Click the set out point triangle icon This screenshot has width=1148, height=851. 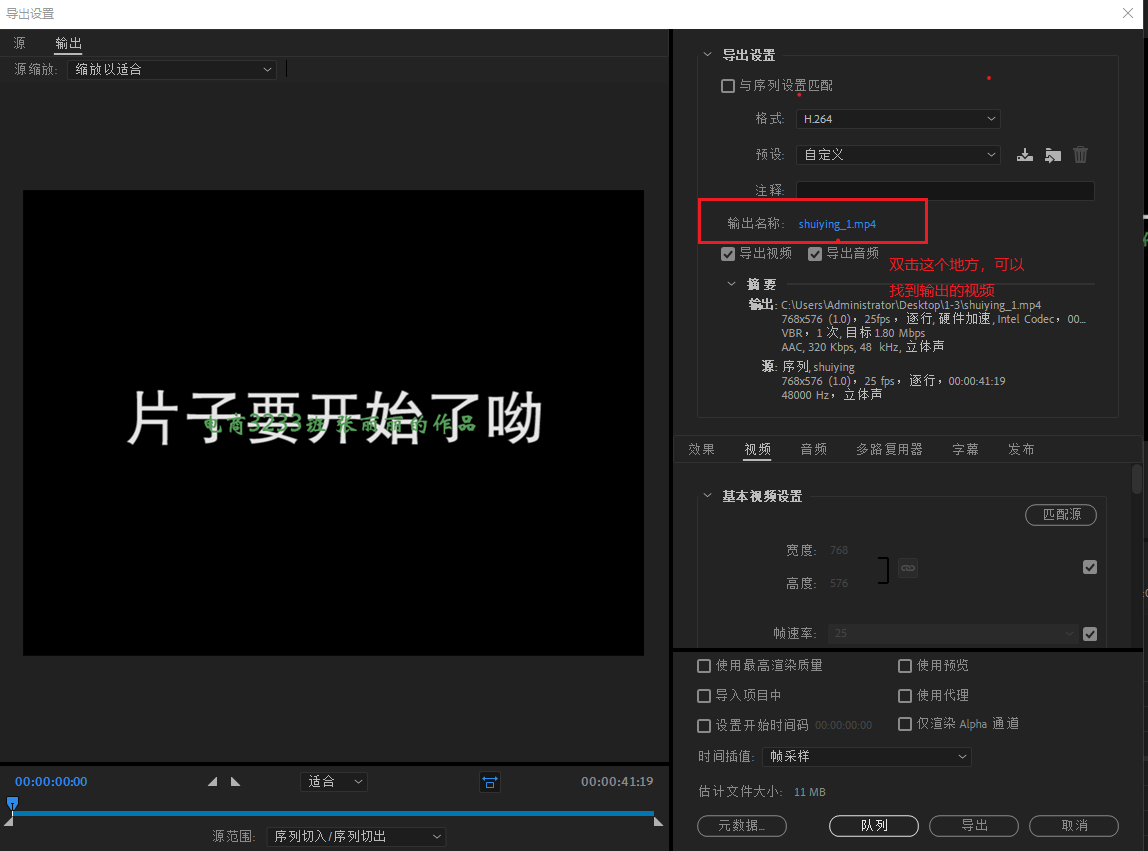point(235,782)
